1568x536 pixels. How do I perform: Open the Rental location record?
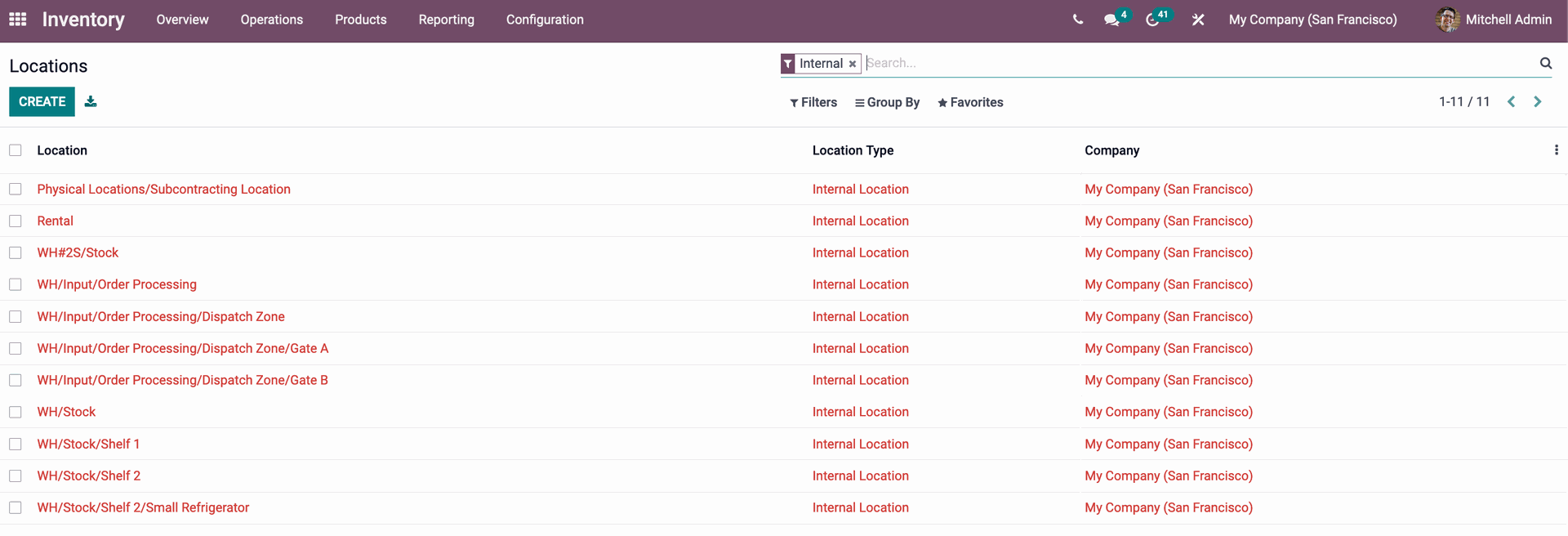point(55,221)
